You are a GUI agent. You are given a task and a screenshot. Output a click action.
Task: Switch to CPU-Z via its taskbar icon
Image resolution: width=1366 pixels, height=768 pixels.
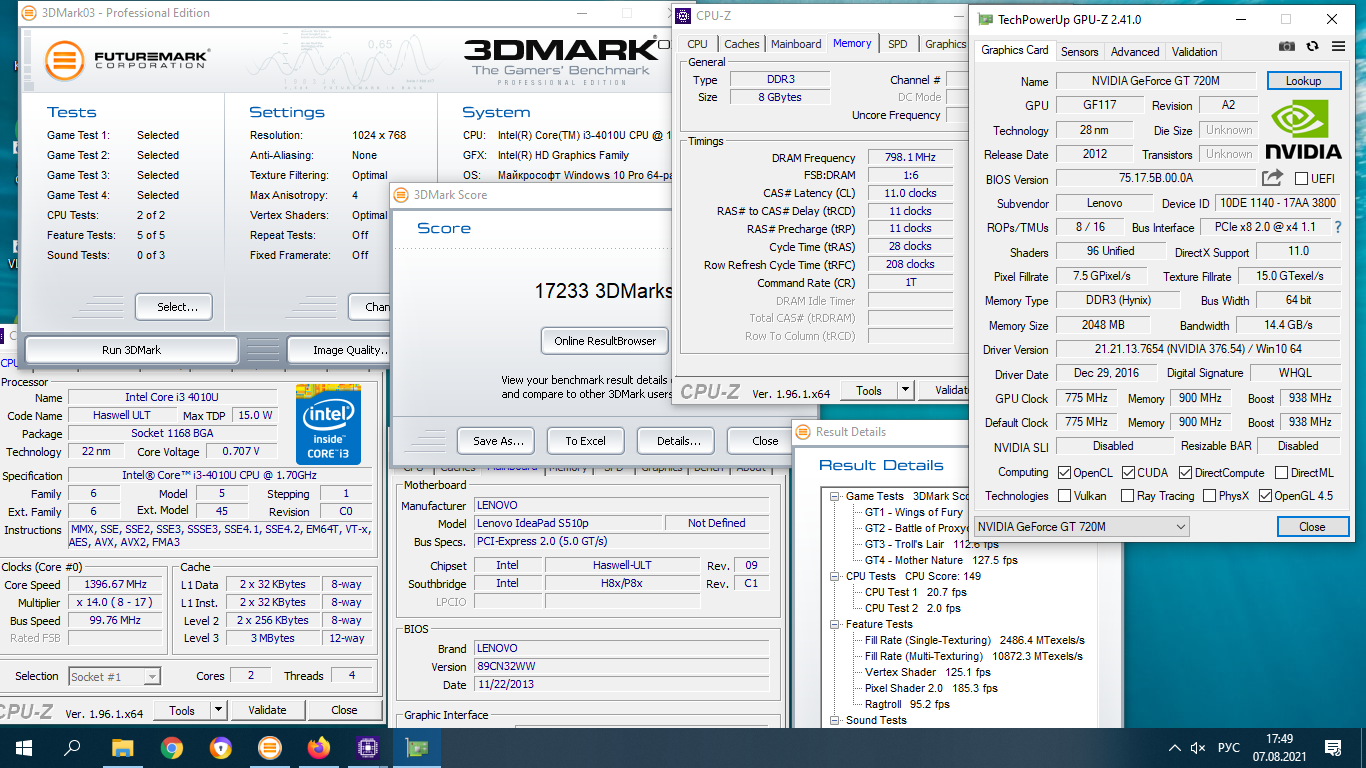(x=367, y=747)
